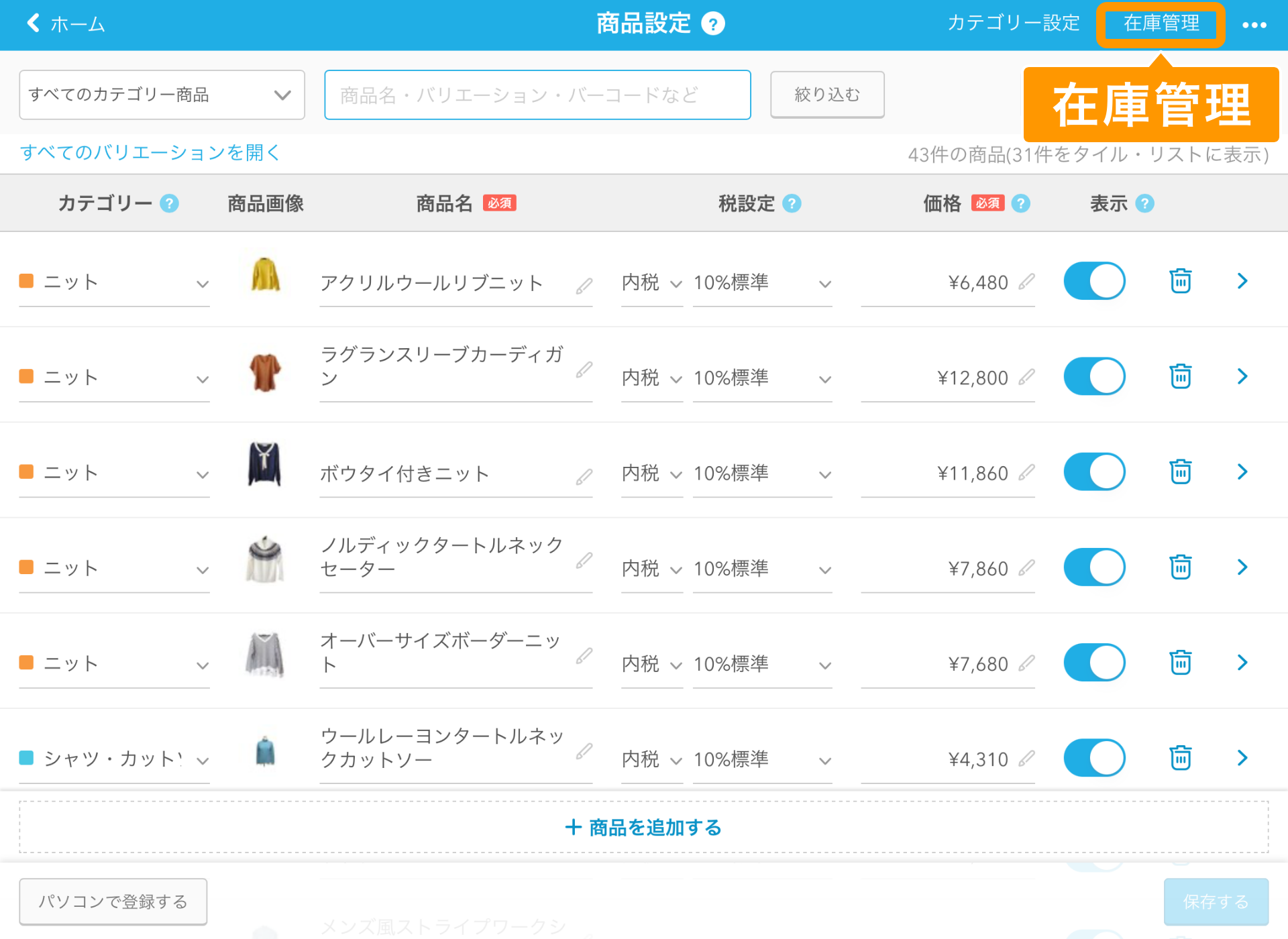Edit the ウールレーヨンタートルネックカットソー name pencil icon

[x=584, y=751]
